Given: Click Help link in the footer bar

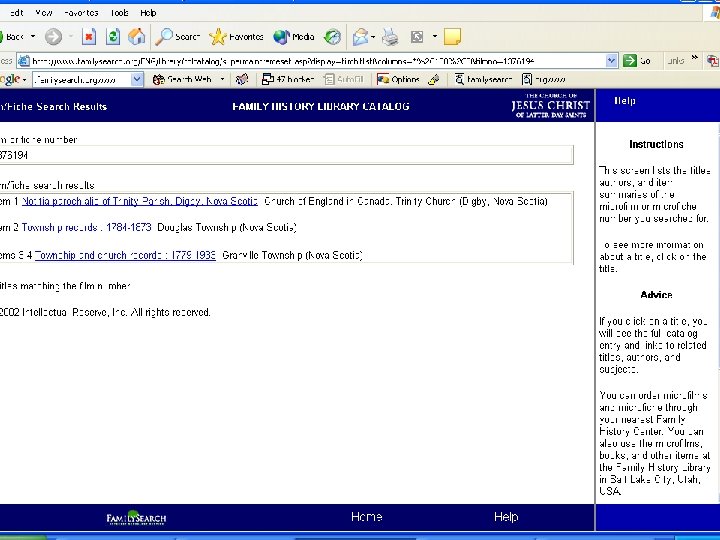Looking at the screenshot, I should pyautogui.click(x=506, y=517).
